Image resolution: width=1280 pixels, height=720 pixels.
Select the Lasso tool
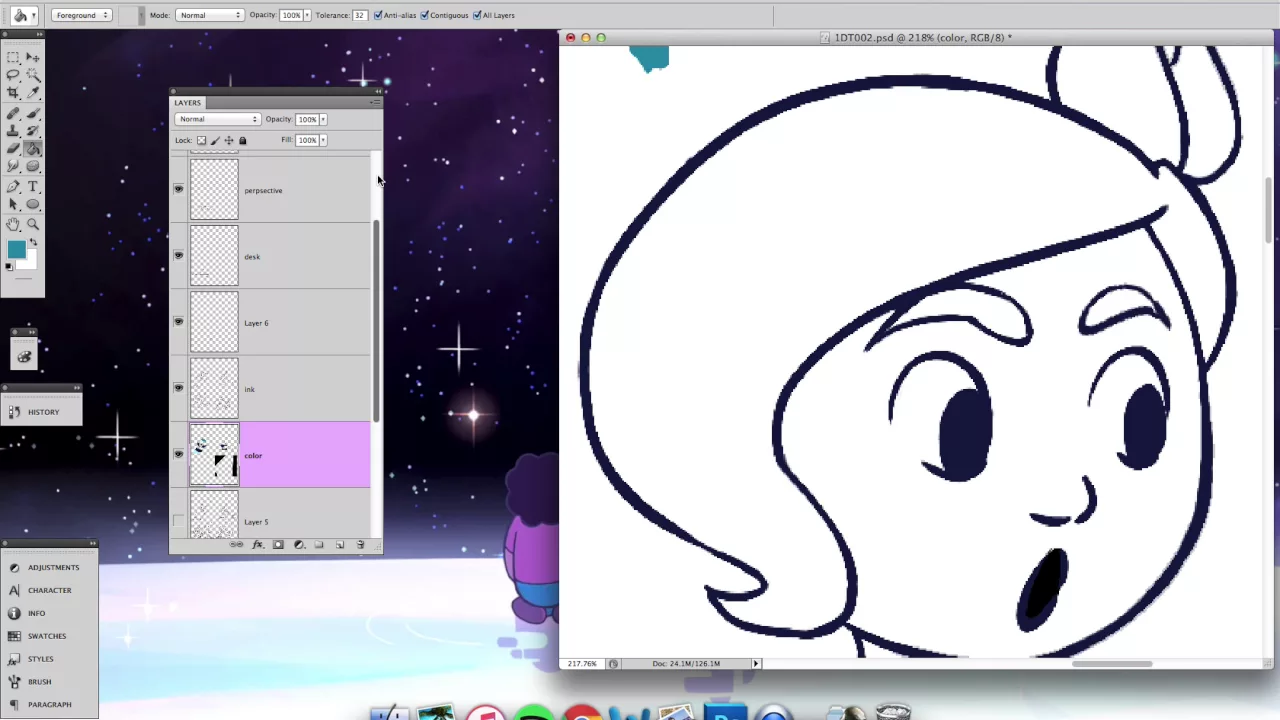click(x=13, y=74)
